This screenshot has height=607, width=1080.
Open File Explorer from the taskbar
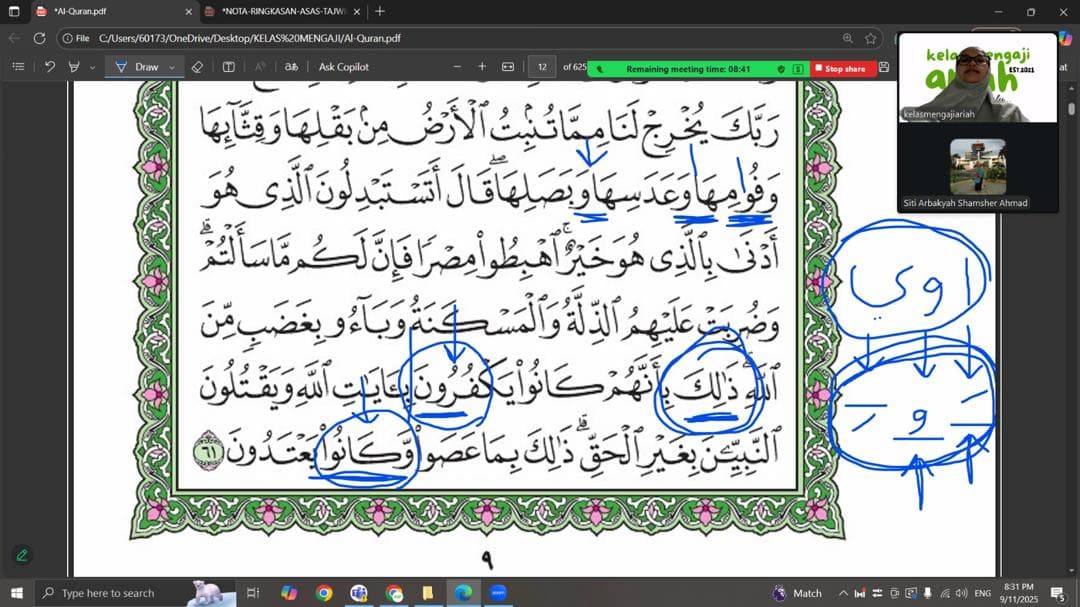point(428,593)
